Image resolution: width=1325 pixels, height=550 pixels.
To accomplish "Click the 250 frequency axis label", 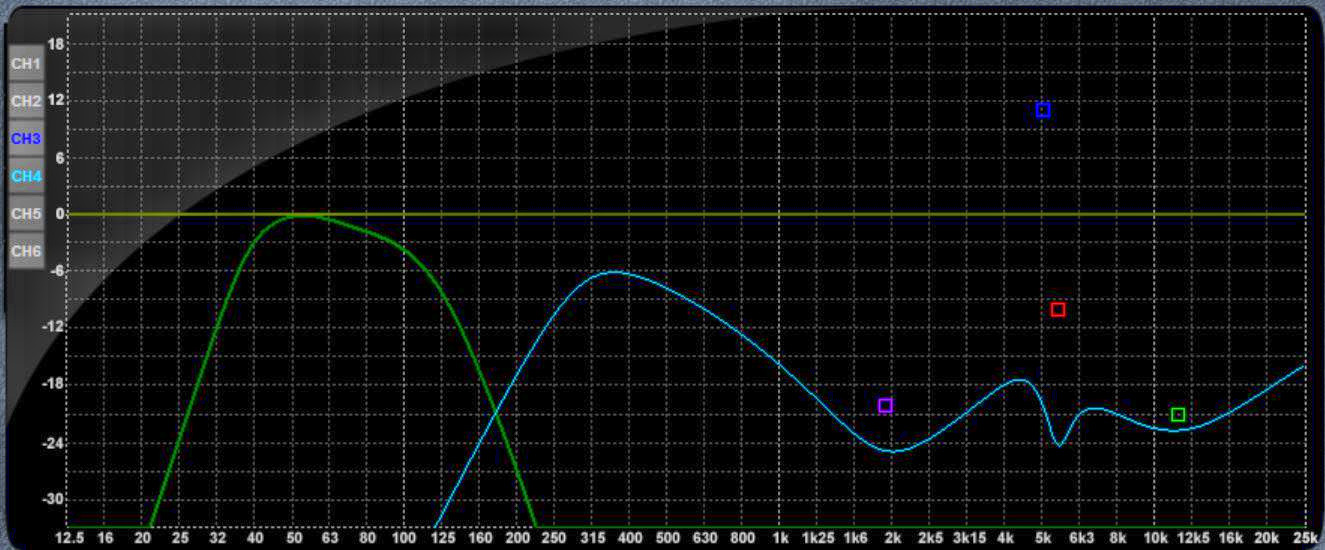I will click(554, 538).
